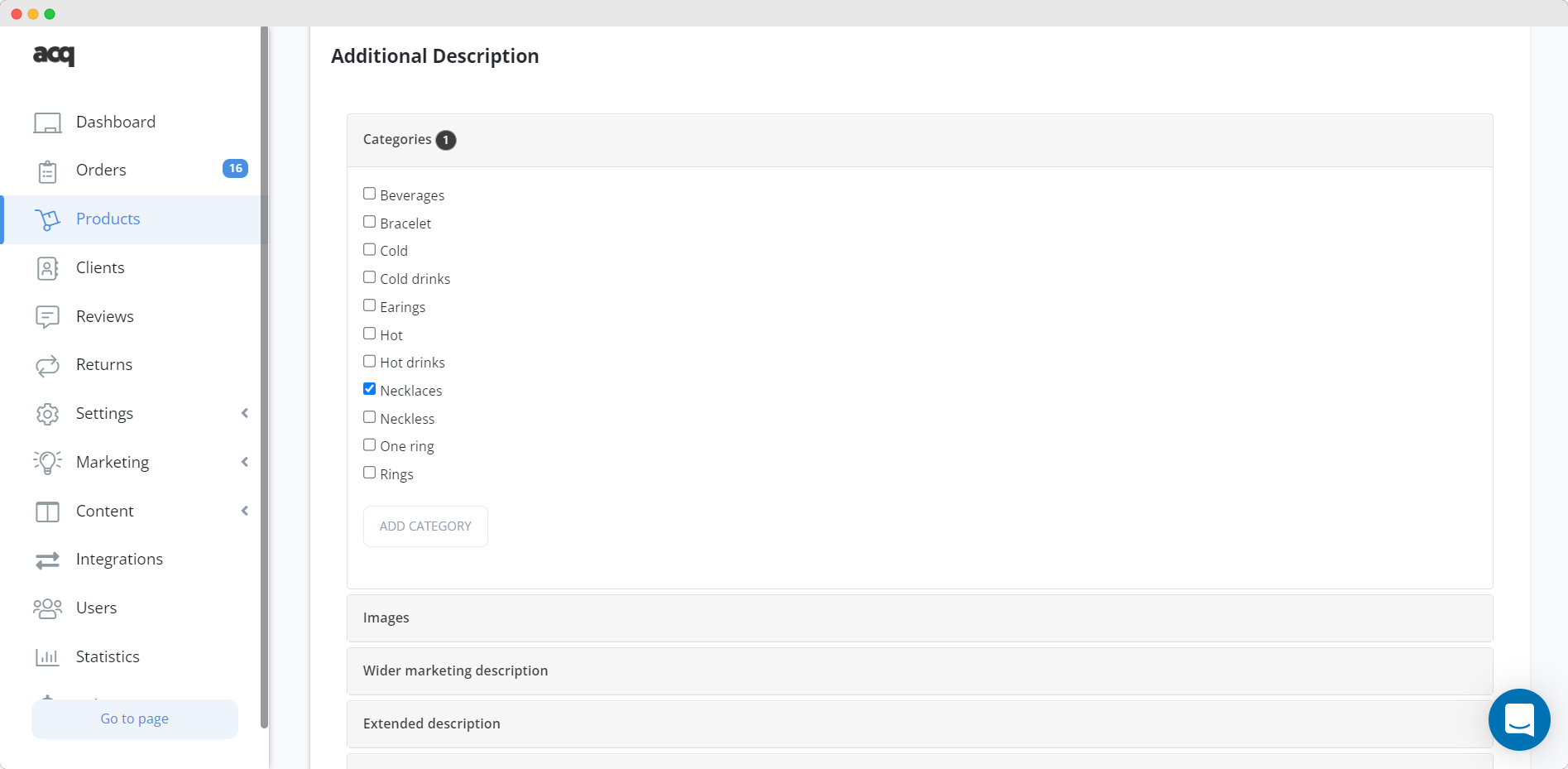The height and width of the screenshot is (769, 1568).
Task: Expand the Extended description section
Action: point(919,724)
